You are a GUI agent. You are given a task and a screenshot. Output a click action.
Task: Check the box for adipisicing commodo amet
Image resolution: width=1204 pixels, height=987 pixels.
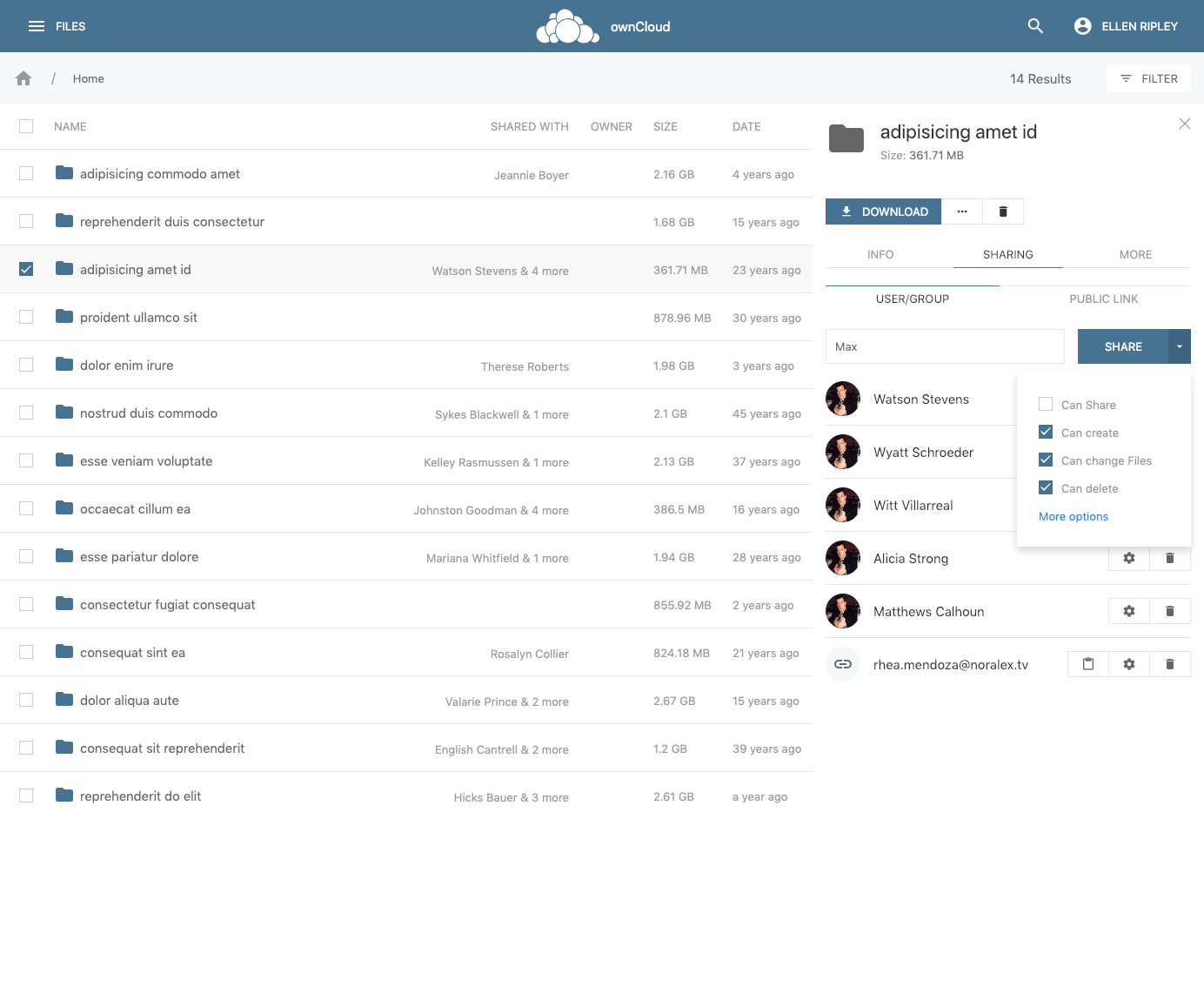pyautogui.click(x=26, y=173)
